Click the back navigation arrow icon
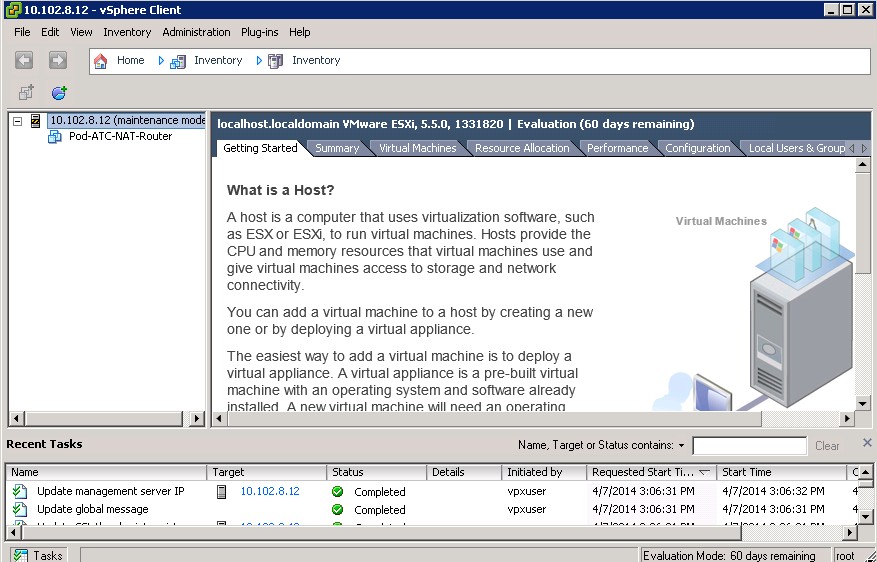877x562 pixels. (x=25, y=61)
